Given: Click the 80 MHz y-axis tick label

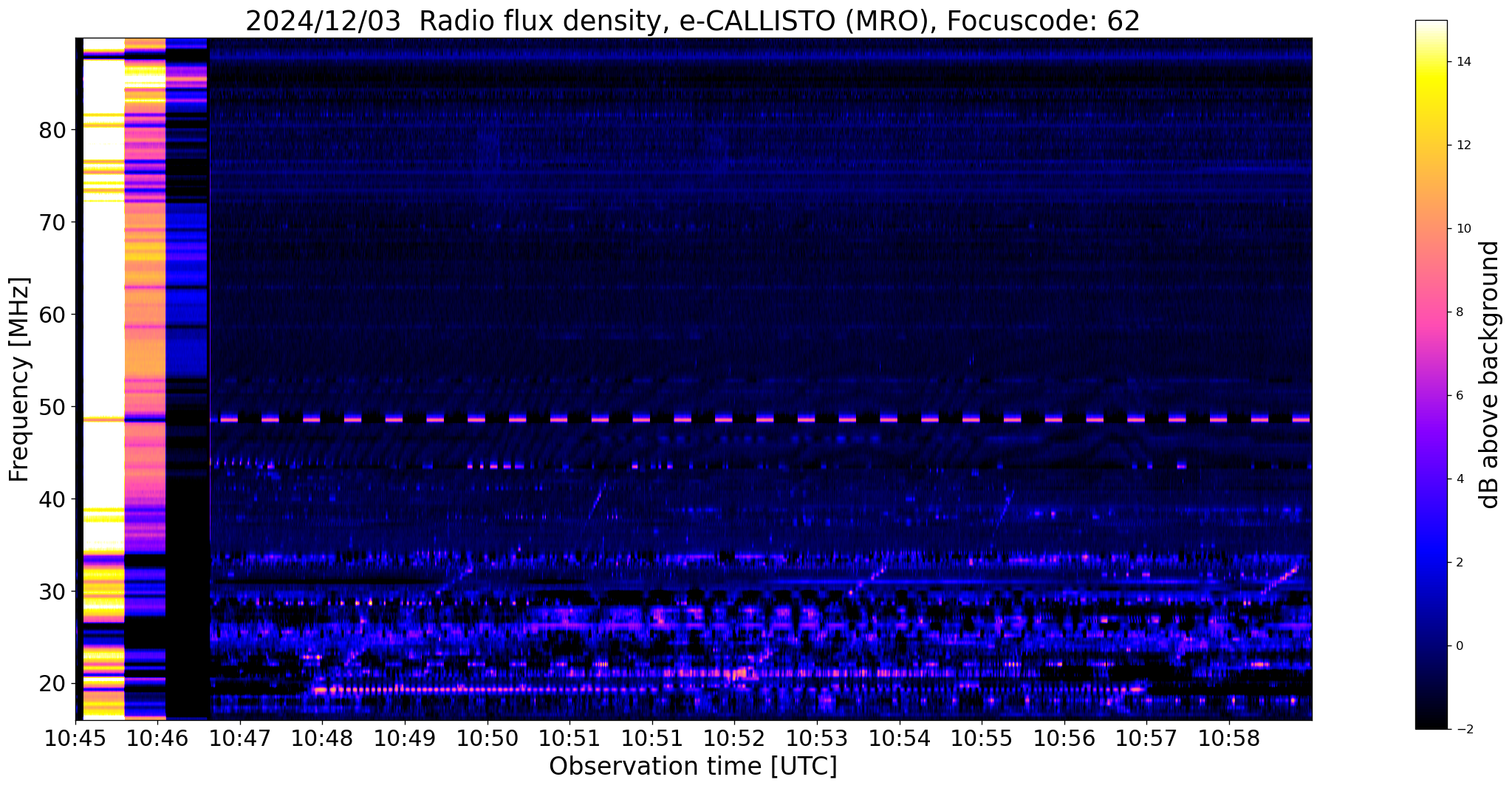Looking at the screenshot, I should 52,130.
